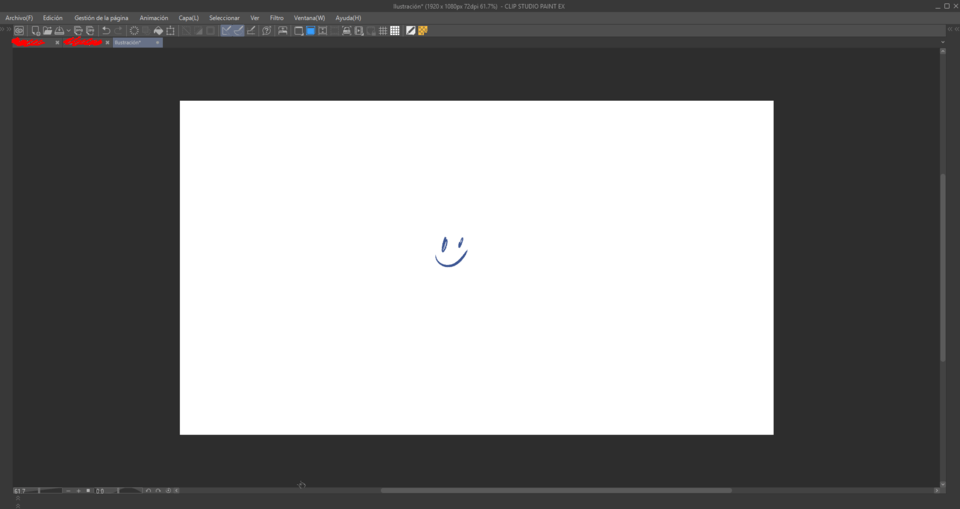Click the rotation angle field 0.0
This screenshot has width=960, height=509.
(100, 491)
